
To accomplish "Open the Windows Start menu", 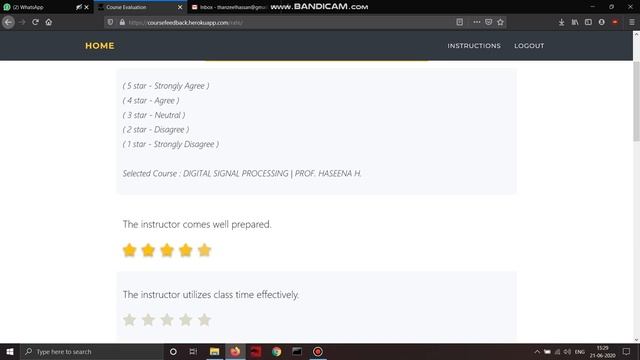I will [x=10, y=351].
